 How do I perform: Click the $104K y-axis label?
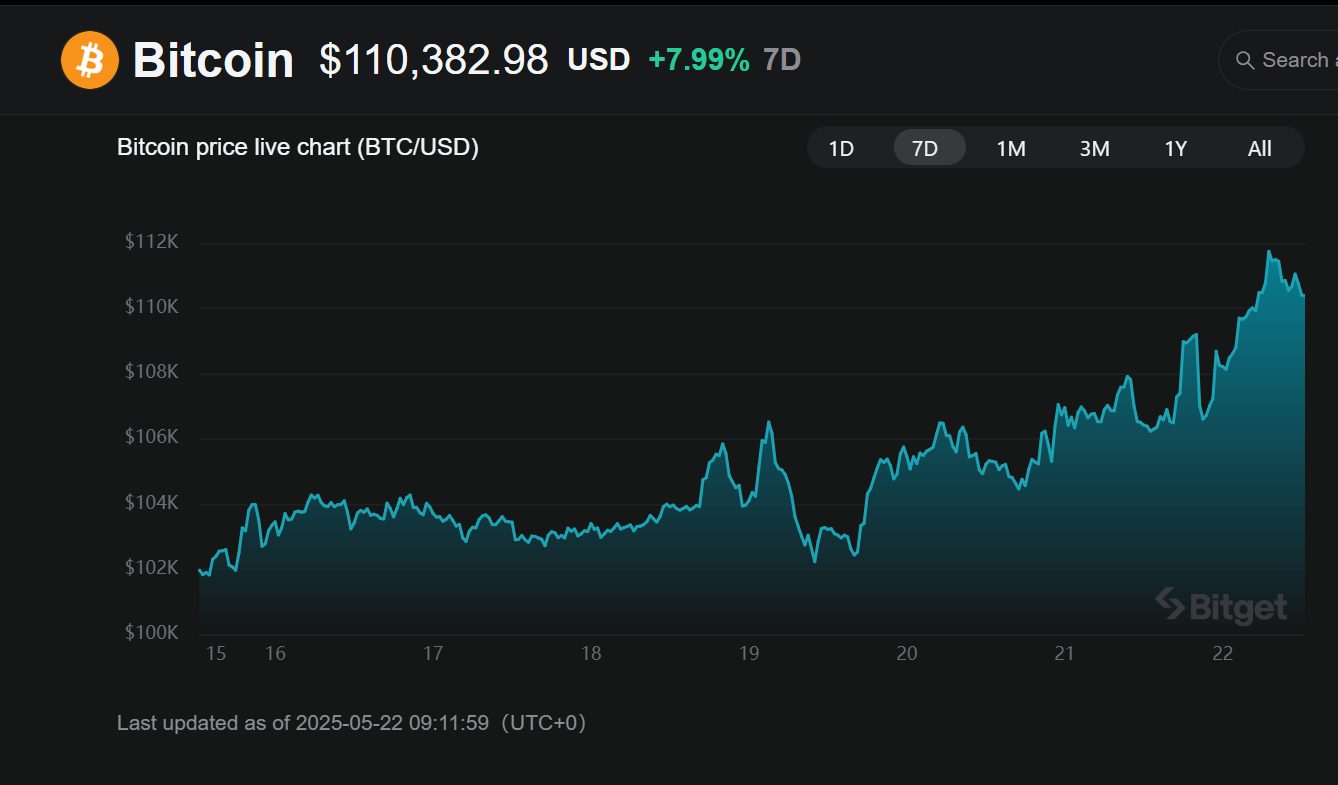[152, 502]
